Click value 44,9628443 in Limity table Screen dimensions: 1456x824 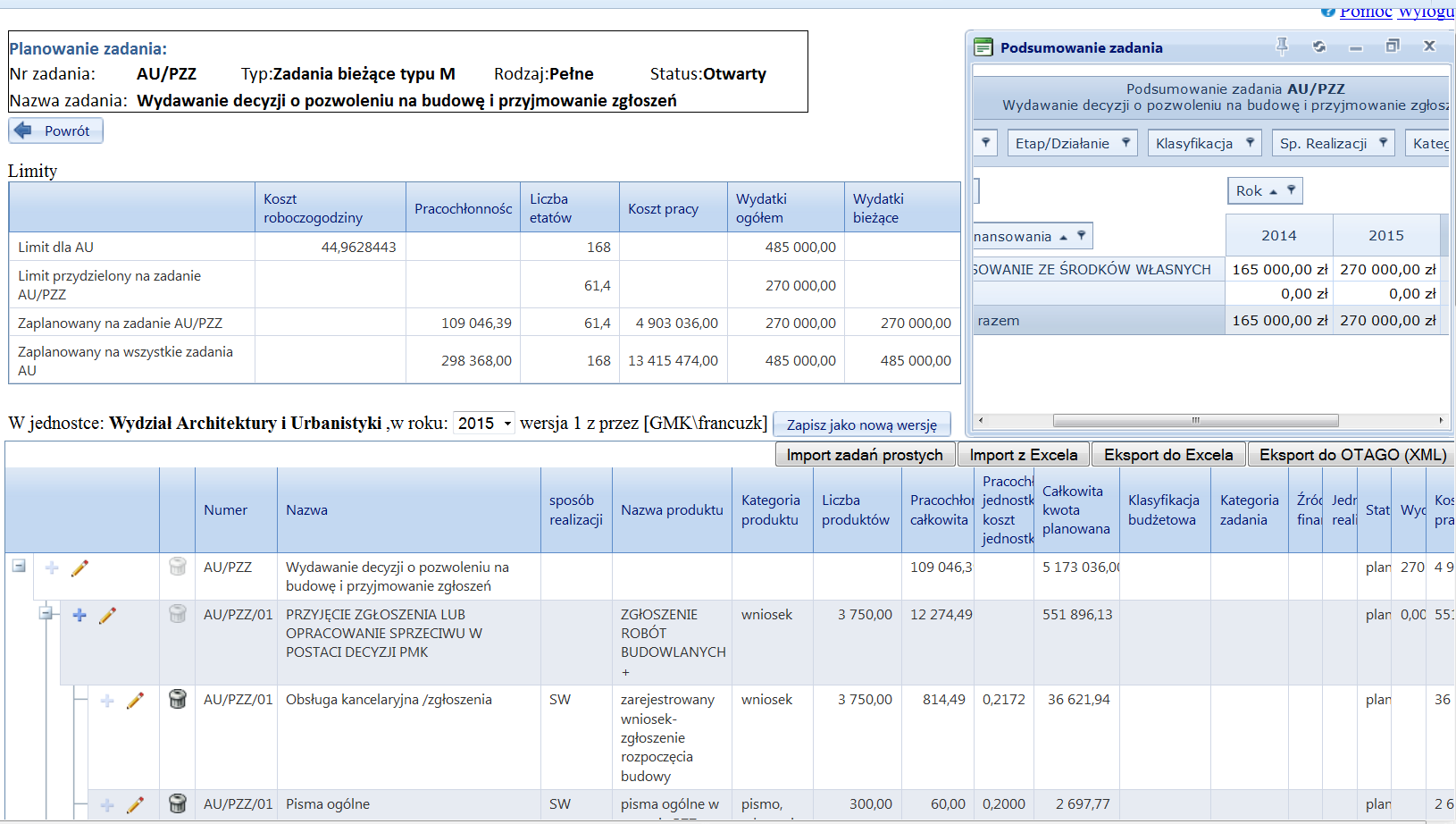[x=358, y=247]
